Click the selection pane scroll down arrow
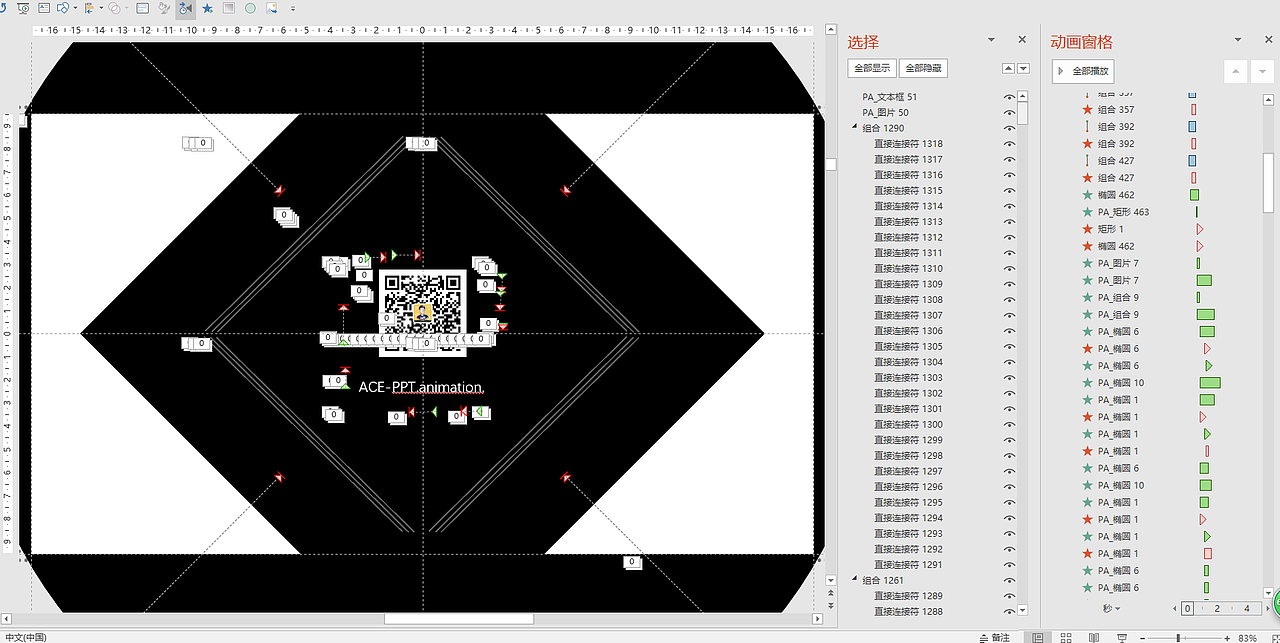 (1023, 609)
